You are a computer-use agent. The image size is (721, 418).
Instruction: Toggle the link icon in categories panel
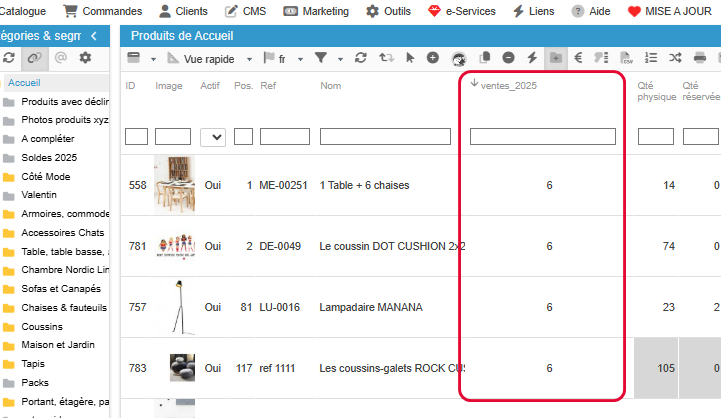coord(35,58)
